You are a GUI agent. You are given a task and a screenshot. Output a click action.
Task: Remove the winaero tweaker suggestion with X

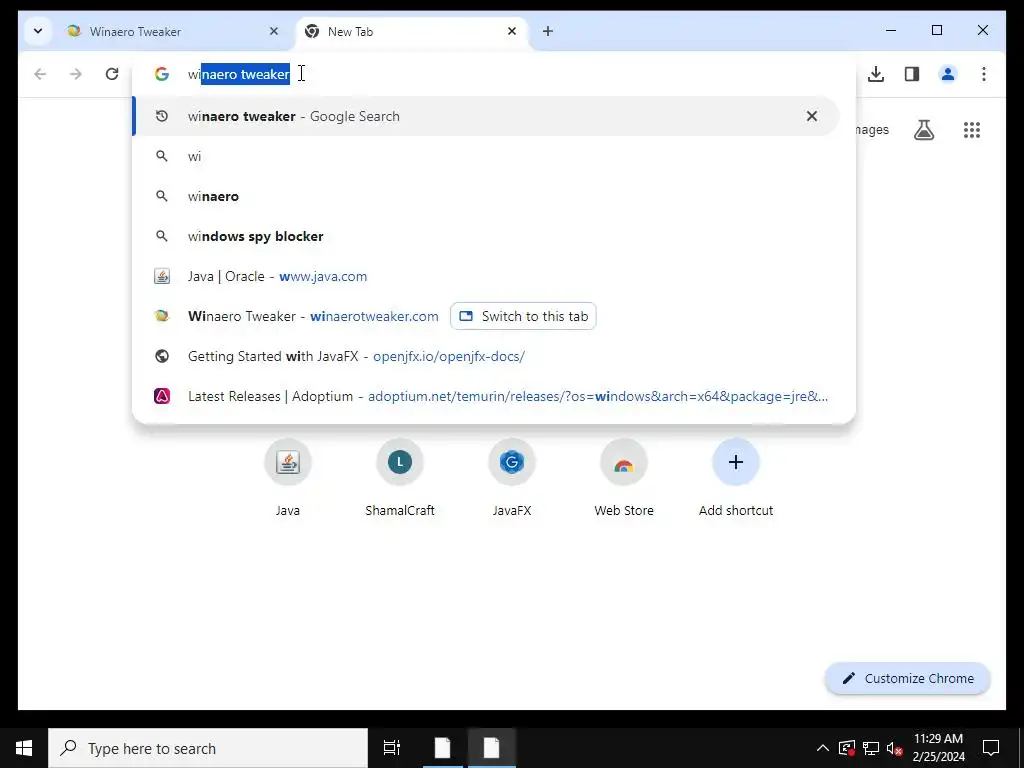812,116
